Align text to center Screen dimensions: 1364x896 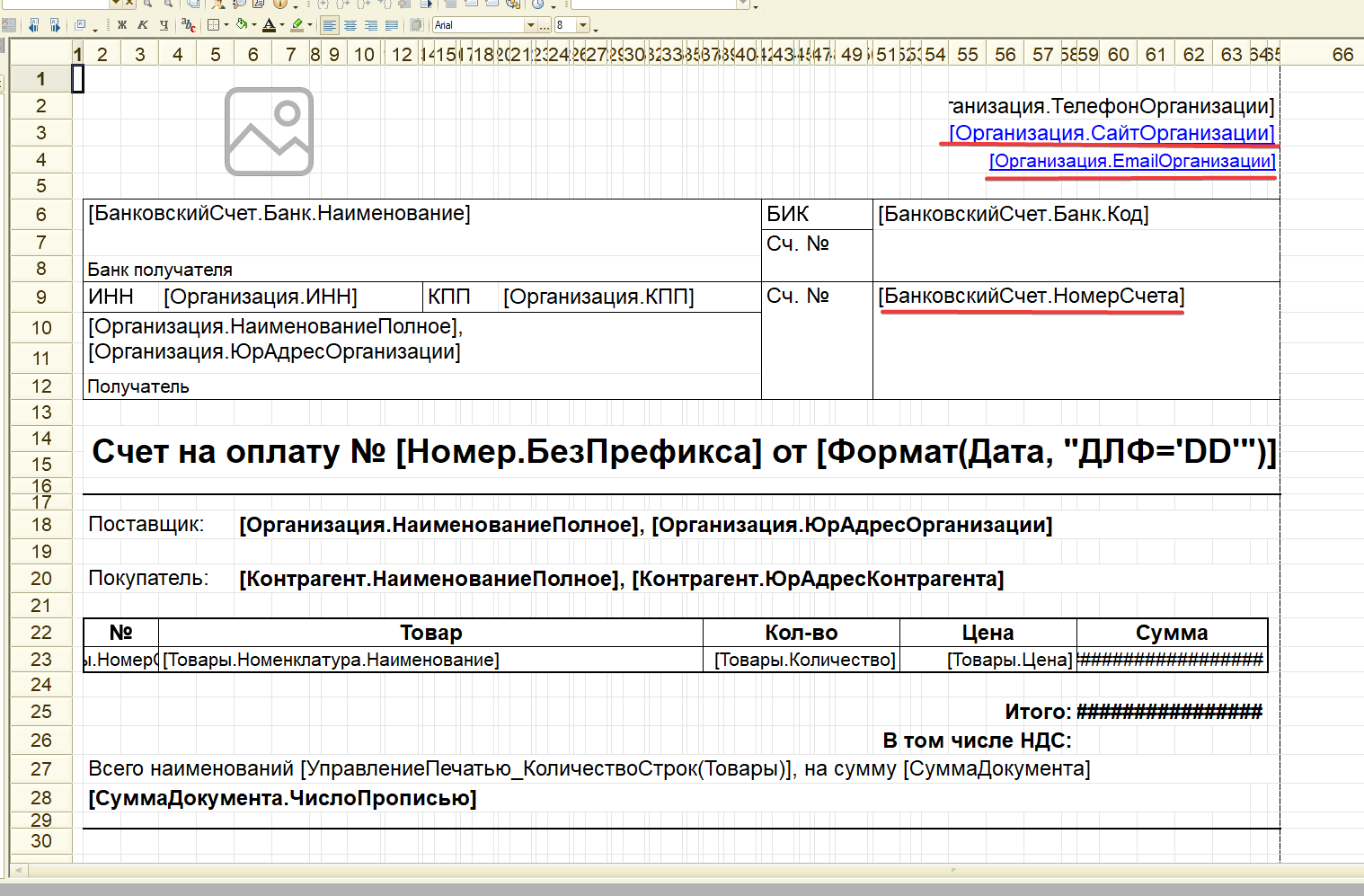[350, 25]
